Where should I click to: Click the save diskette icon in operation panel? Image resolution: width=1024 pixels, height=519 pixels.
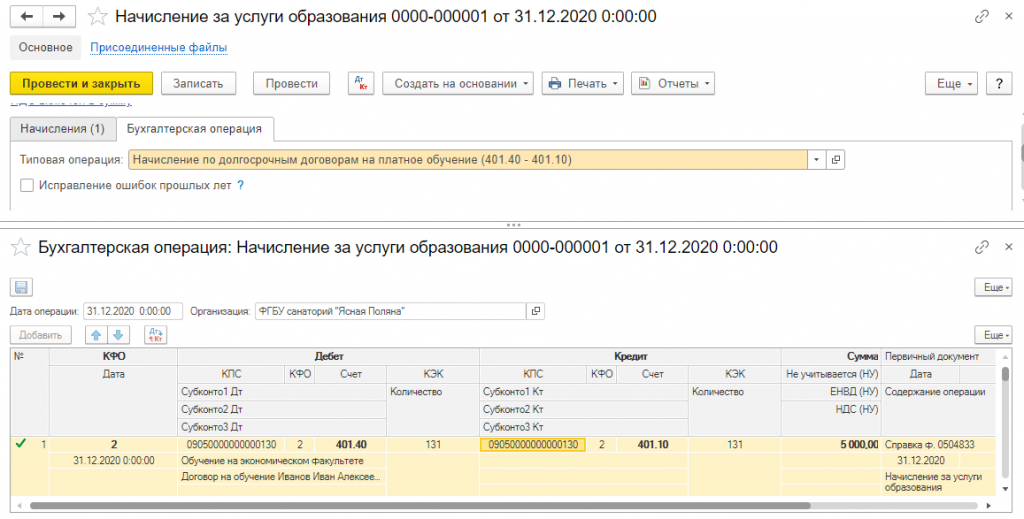pyautogui.click(x=20, y=287)
